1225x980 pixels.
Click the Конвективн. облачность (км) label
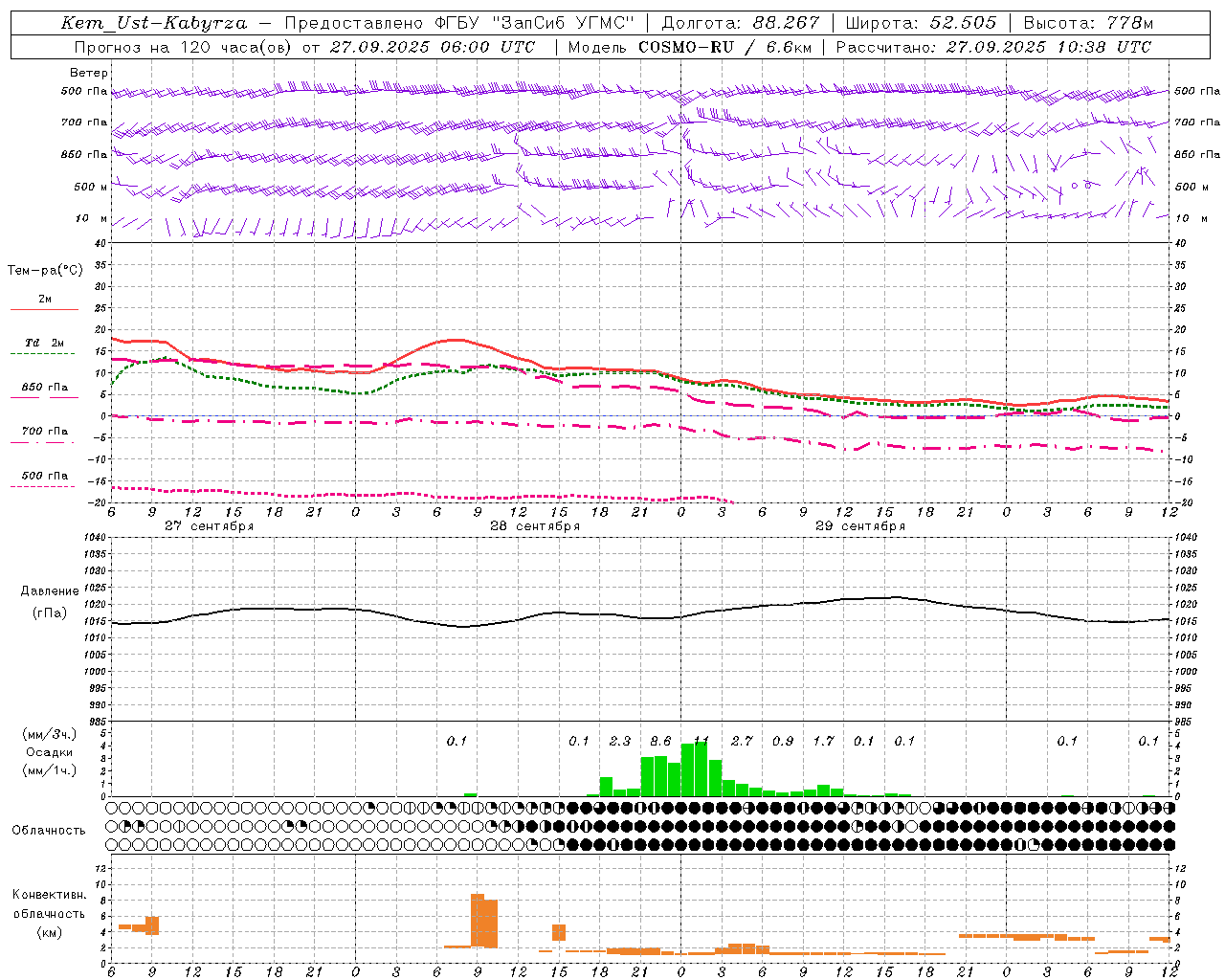[x=49, y=914]
